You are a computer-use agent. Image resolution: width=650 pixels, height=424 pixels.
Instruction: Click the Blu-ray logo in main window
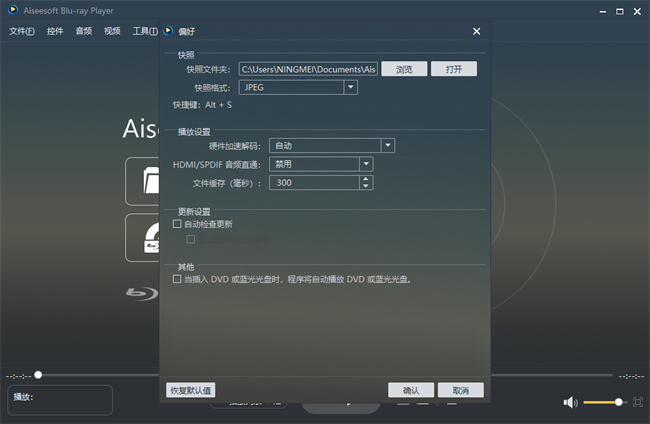click(142, 293)
